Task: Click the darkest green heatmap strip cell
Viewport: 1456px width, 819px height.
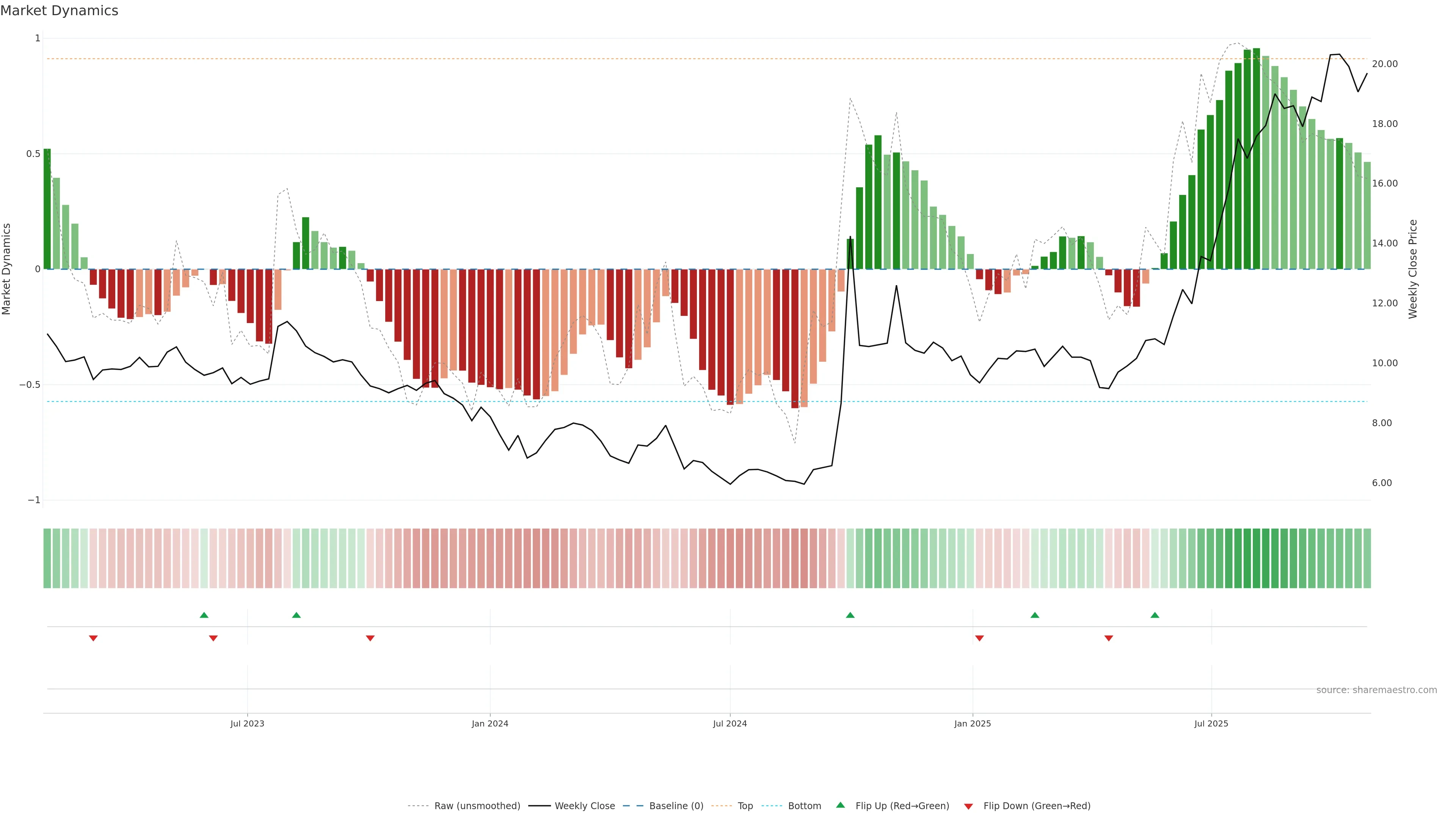Action: click(1257, 559)
